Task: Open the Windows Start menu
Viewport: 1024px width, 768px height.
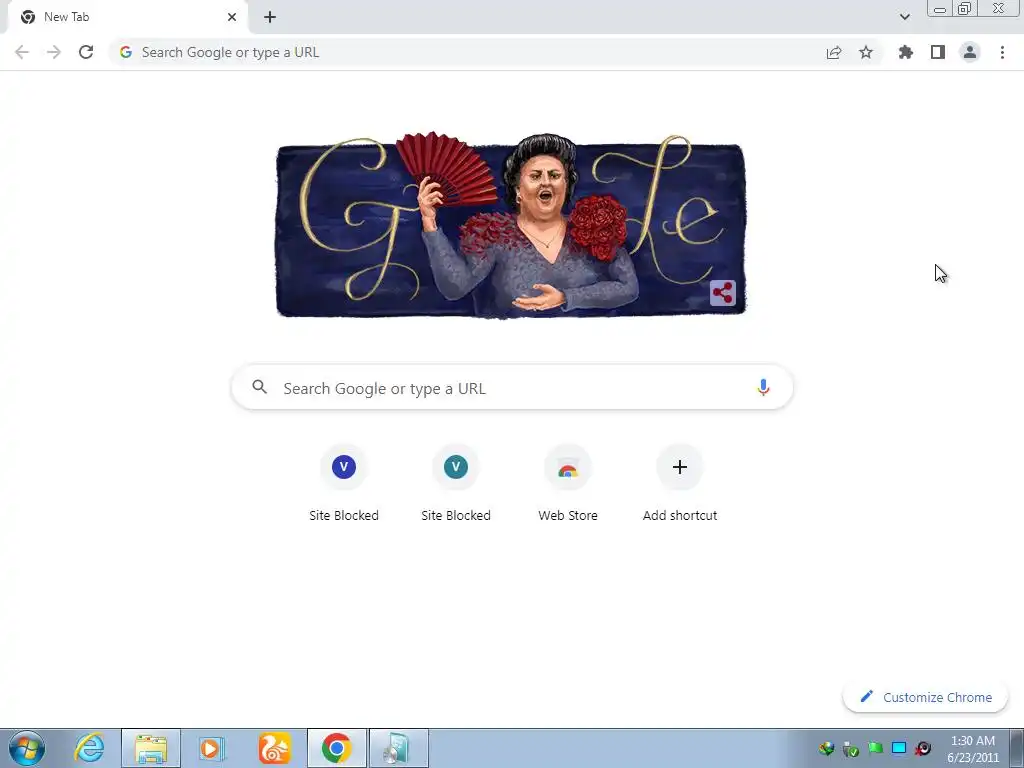Action: (27, 748)
